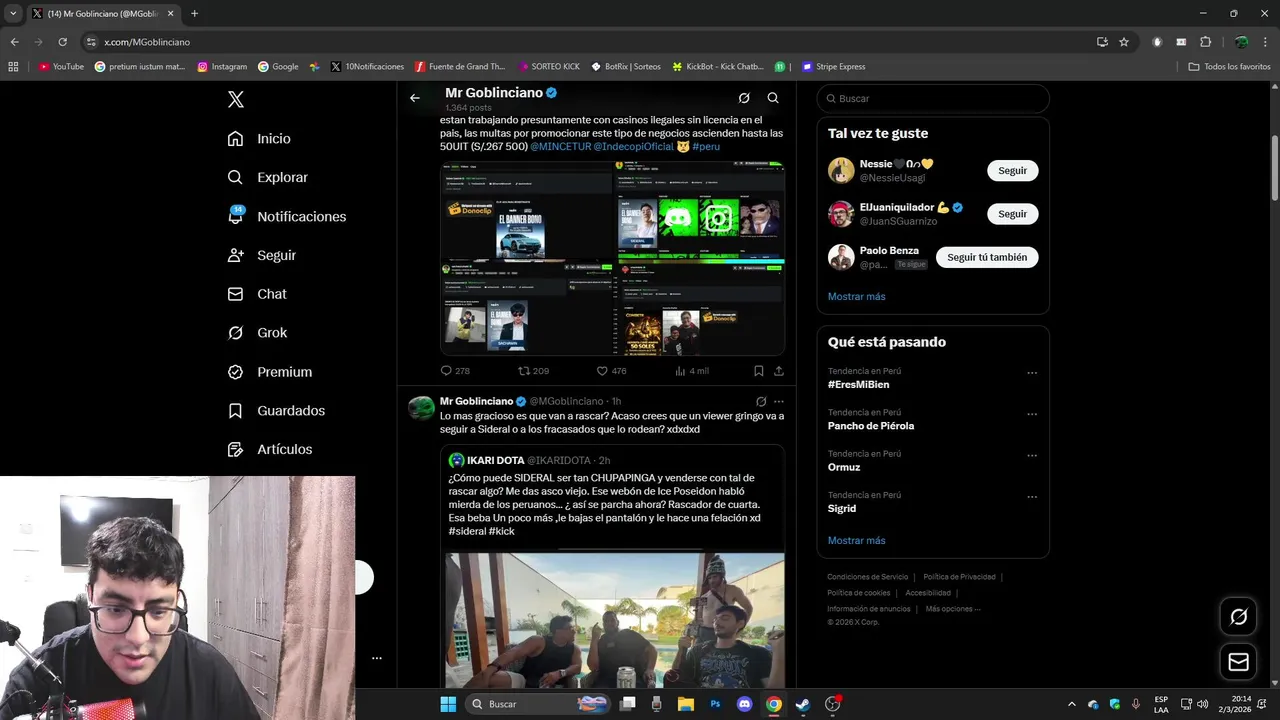
Task: Click the #peru hashtag
Action: (706, 147)
